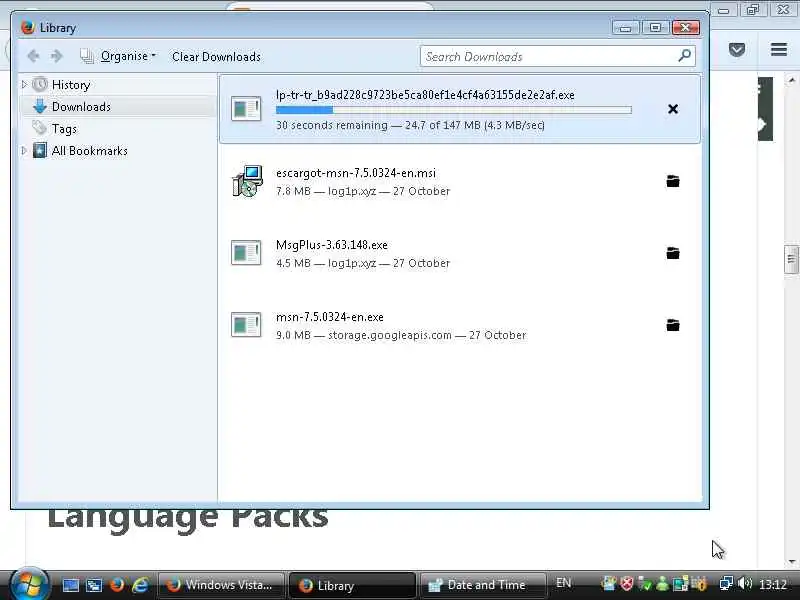
Task: Close the Library window
Action: [686, 28]
